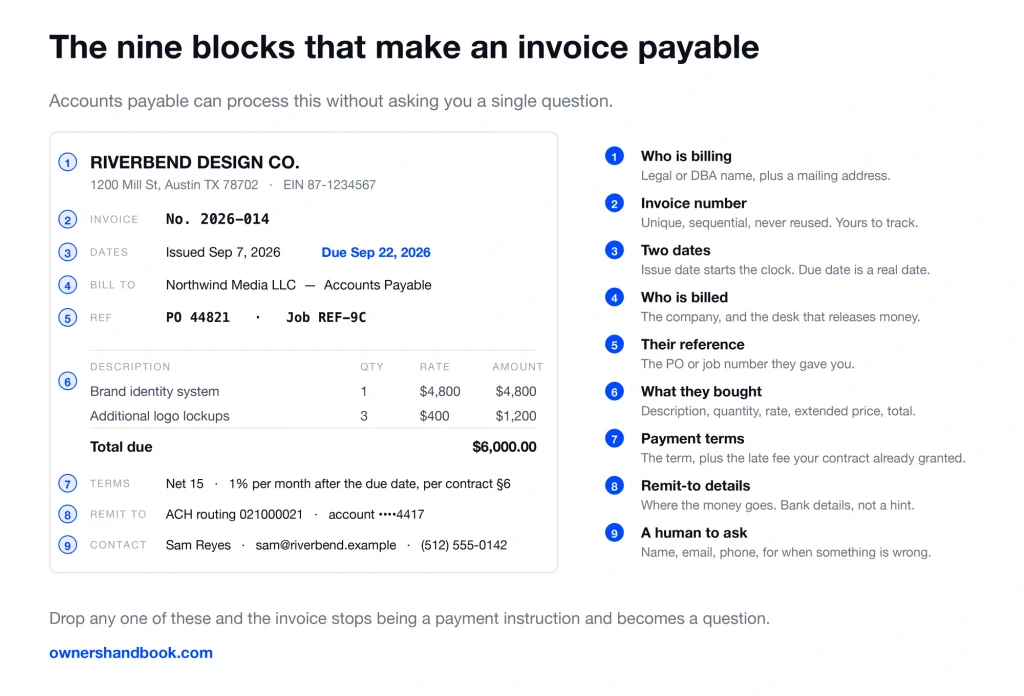Click the outlined number 4 marker beside BILL TO

[x=67, y=285]
